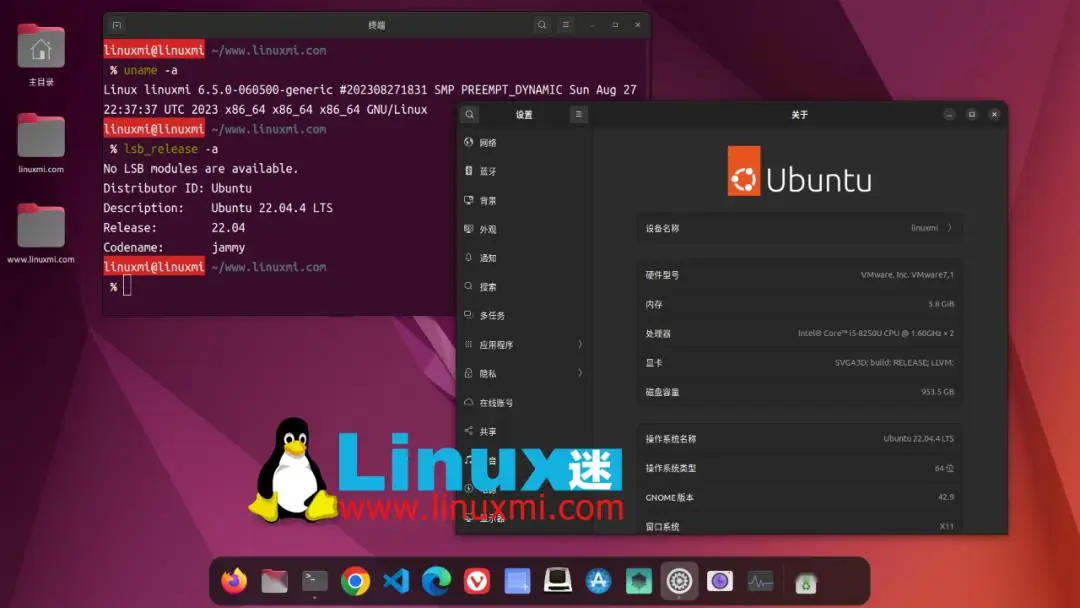Open the Terminal hamburger menu
Viewport: 1080px width, 608px height.
[x=565, y=25]
